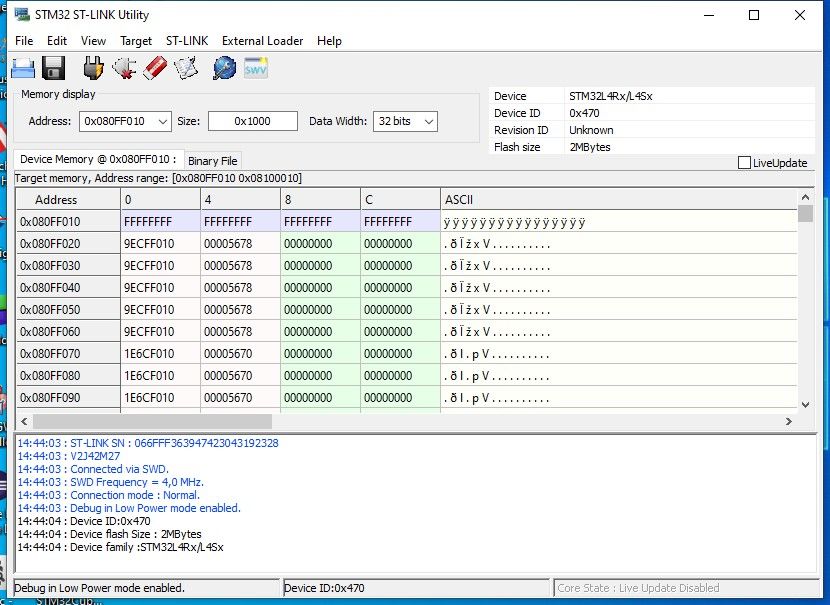This screenshot has width=830, height=605.
Task: Select row address 0x080FF020
Action: (68, 244)
